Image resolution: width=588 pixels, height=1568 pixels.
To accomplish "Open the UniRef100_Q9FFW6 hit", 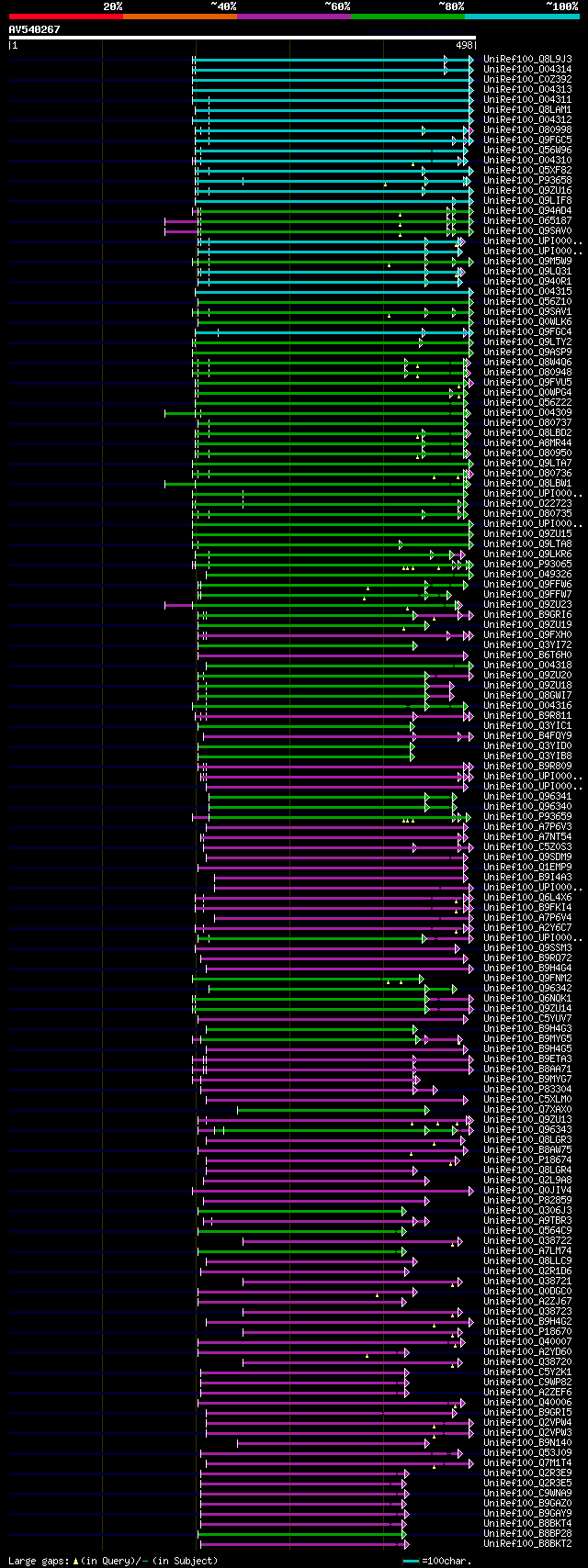I will (528, 584).
